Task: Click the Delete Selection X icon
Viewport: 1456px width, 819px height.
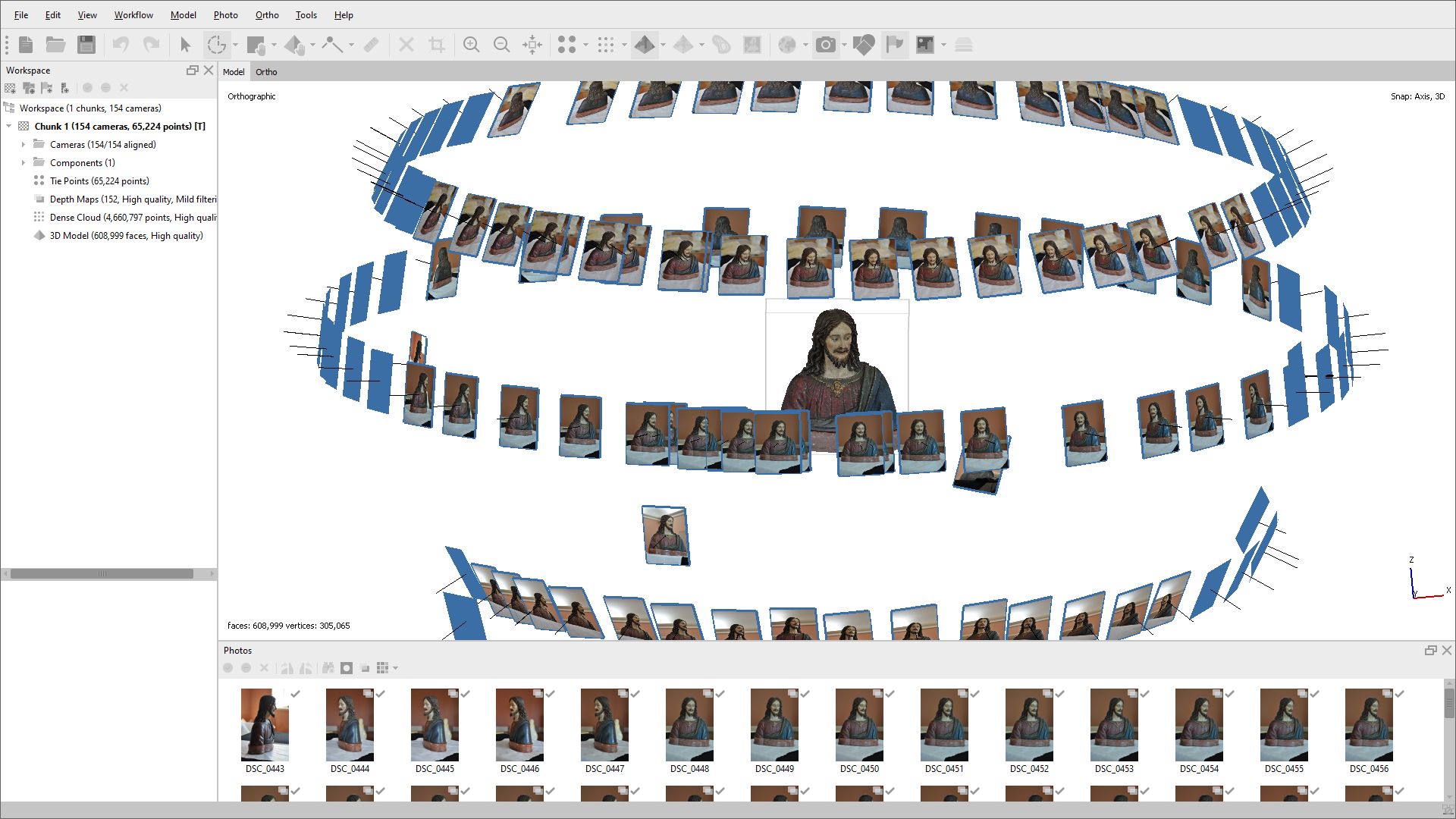Action: [x=406, y=45]
